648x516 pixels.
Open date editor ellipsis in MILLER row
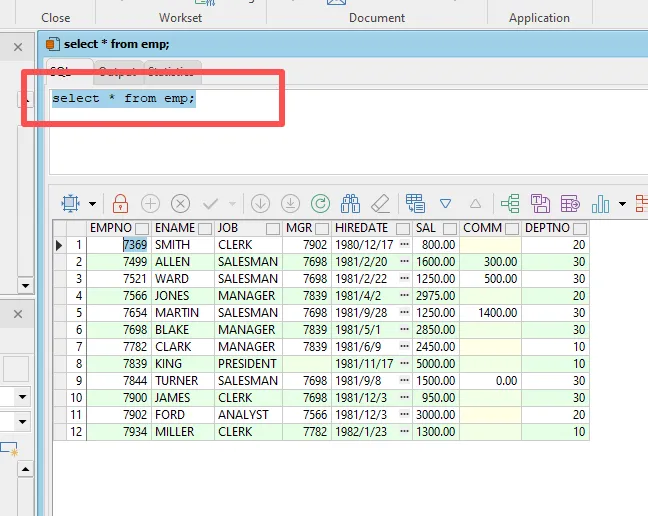pos(405,431)
